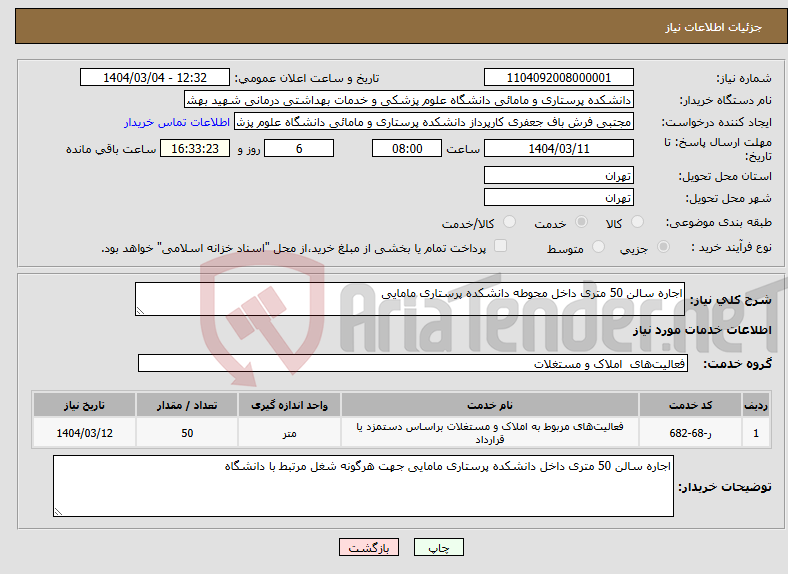Click service code cell ر-68-682
The image size is (788, 574).
pos(691,433)
